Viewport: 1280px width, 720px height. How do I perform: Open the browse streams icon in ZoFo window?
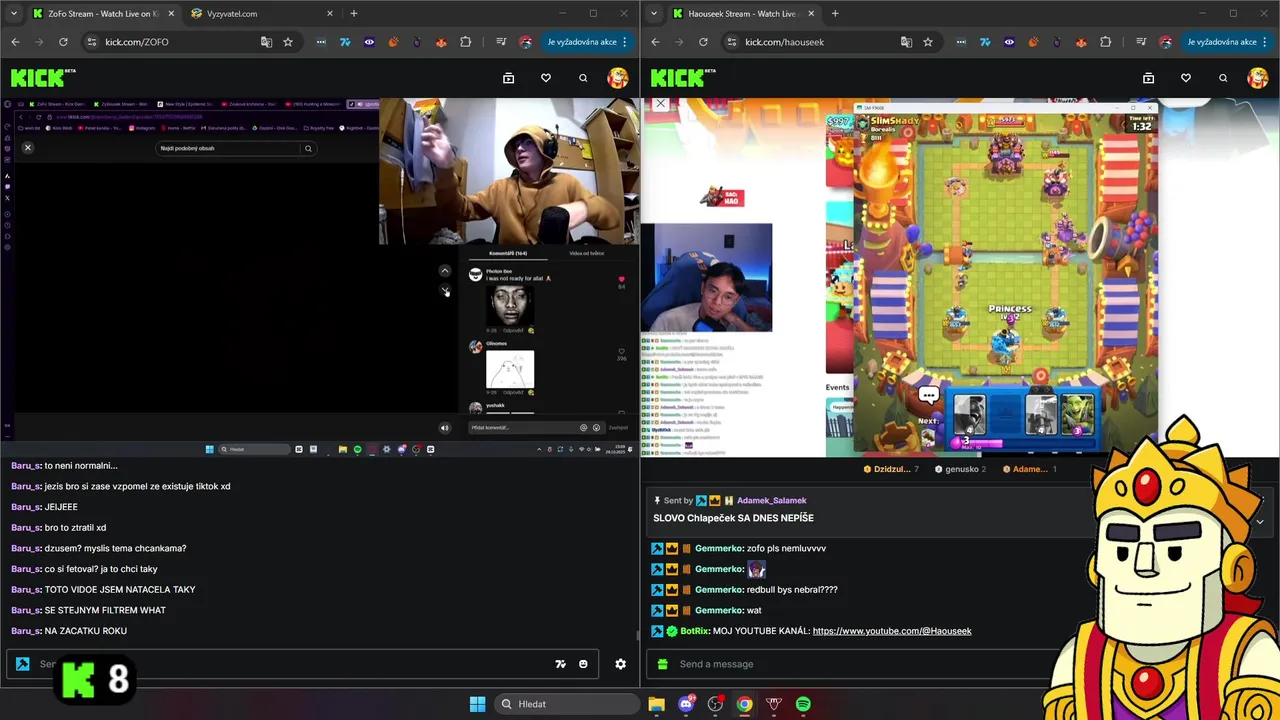click(508, 78)
